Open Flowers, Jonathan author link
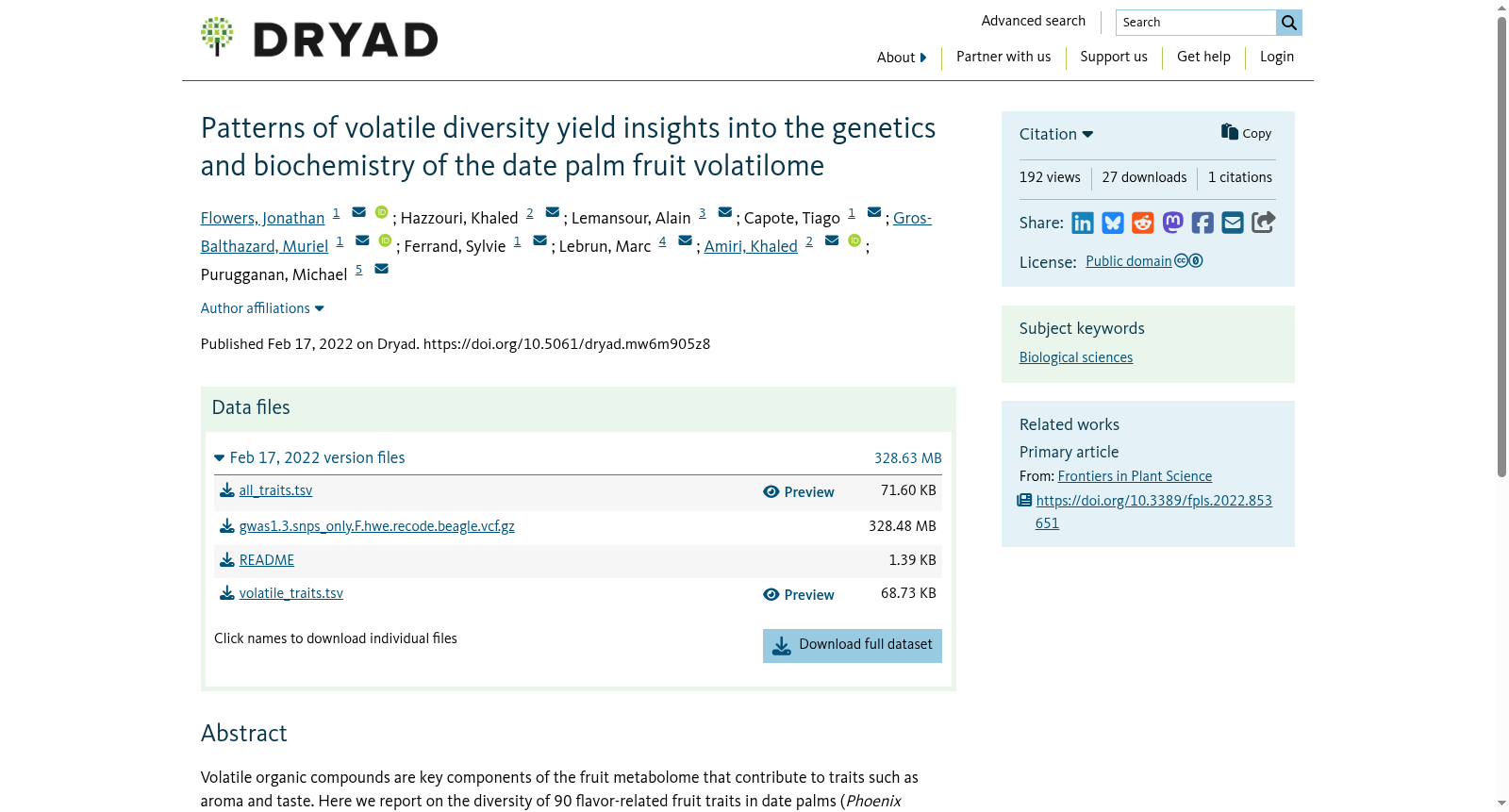This screenshot has height=812, width=1509. [x=262, y=218]
